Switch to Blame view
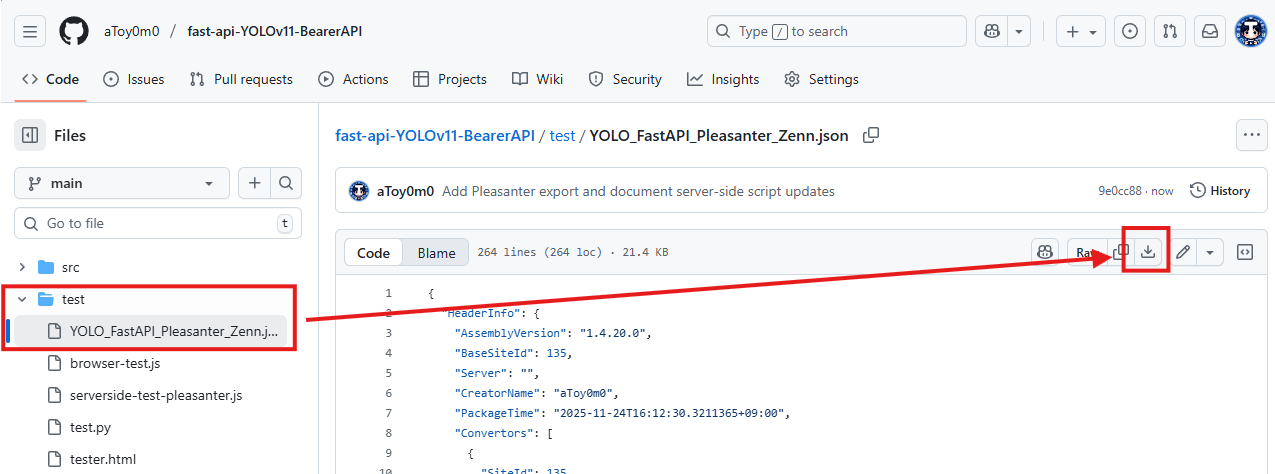1275x474 pixels. click(436, 253)
